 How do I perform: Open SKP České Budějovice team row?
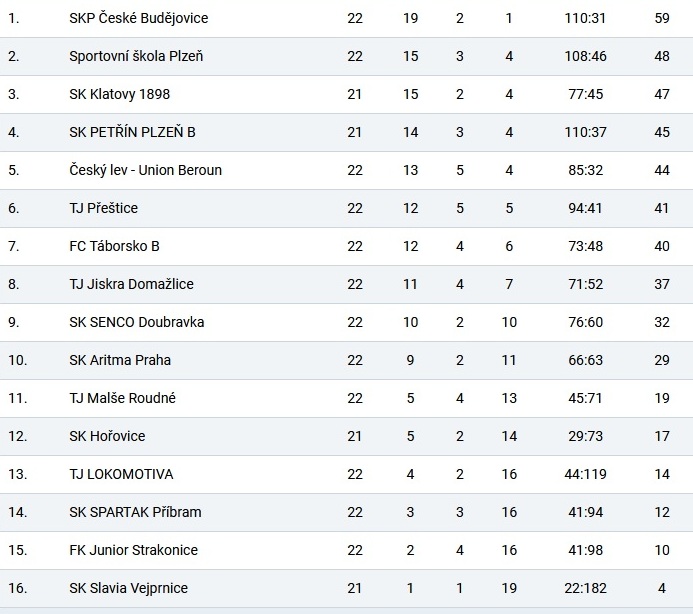[346, 18]
